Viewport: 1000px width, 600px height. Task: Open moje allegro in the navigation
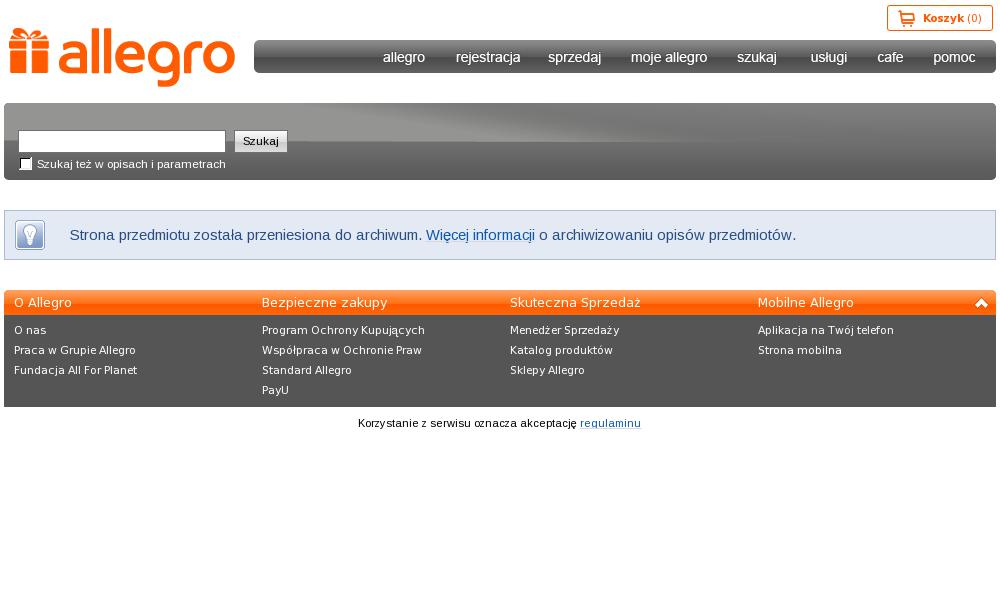point(669,57)
